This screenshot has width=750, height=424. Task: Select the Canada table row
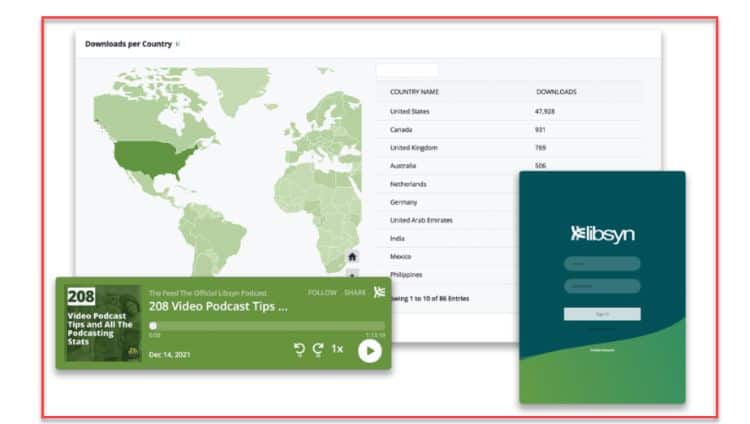[x=508, y=130]
